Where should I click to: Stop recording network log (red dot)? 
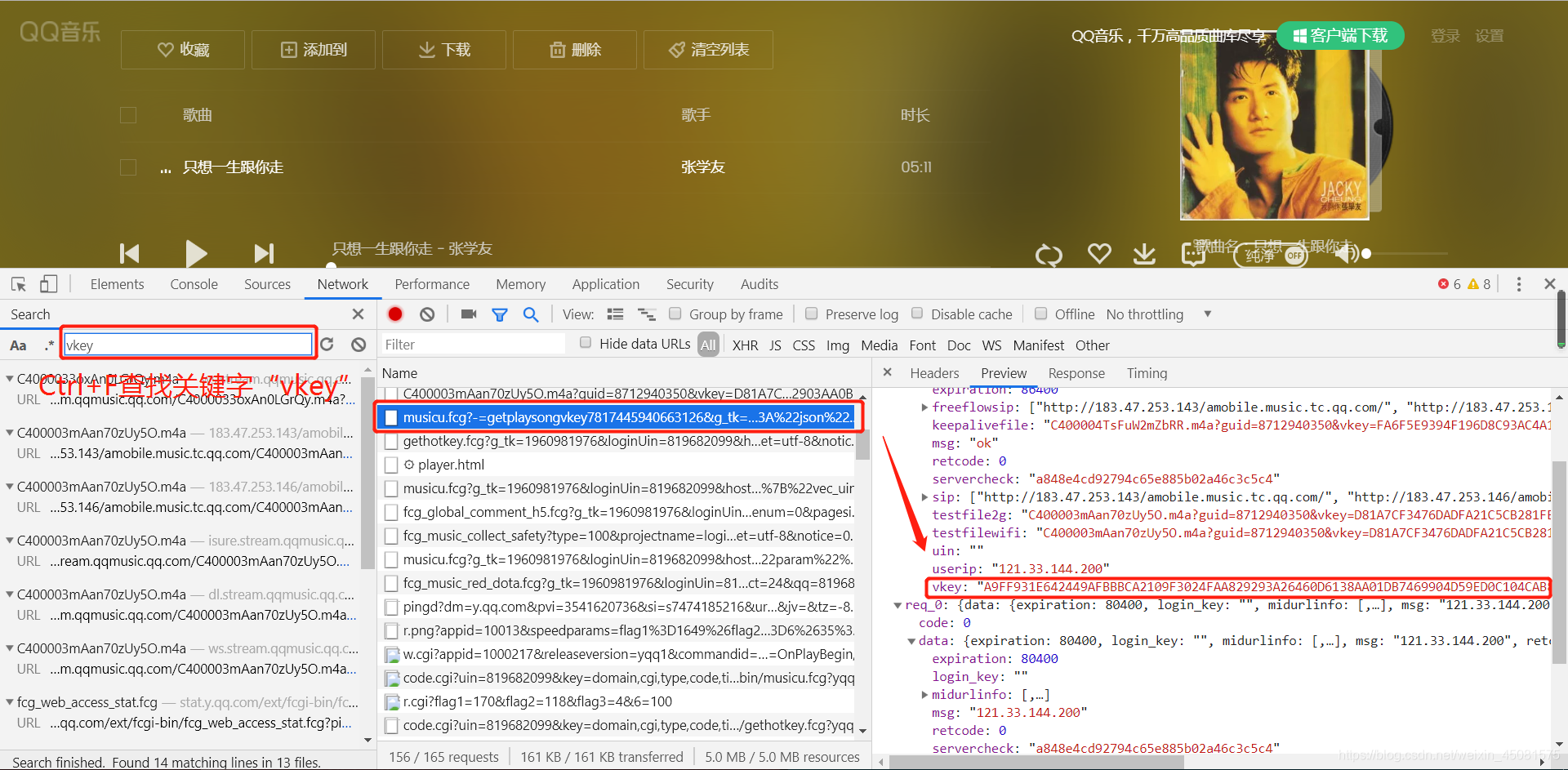[395, 314]
